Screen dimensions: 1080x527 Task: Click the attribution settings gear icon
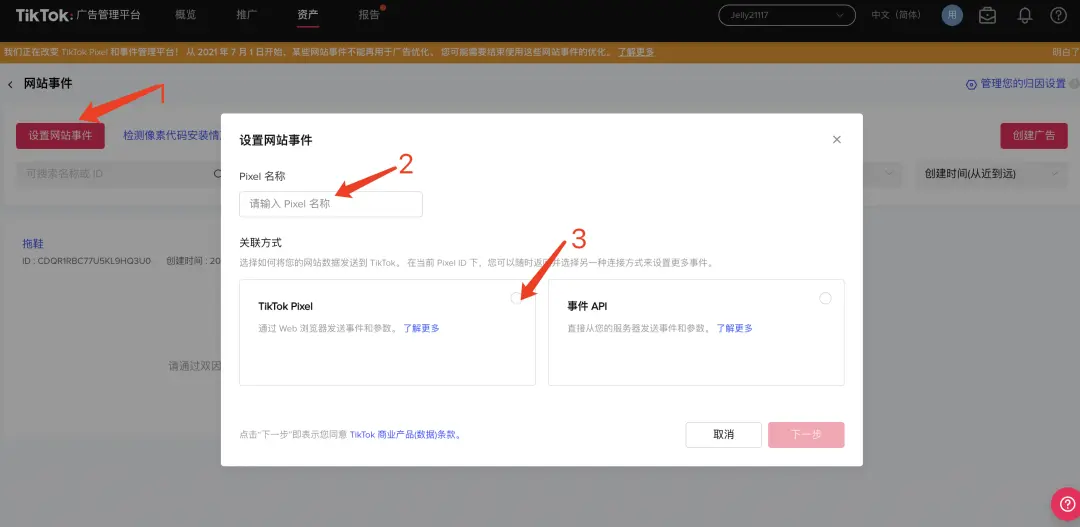971,84
